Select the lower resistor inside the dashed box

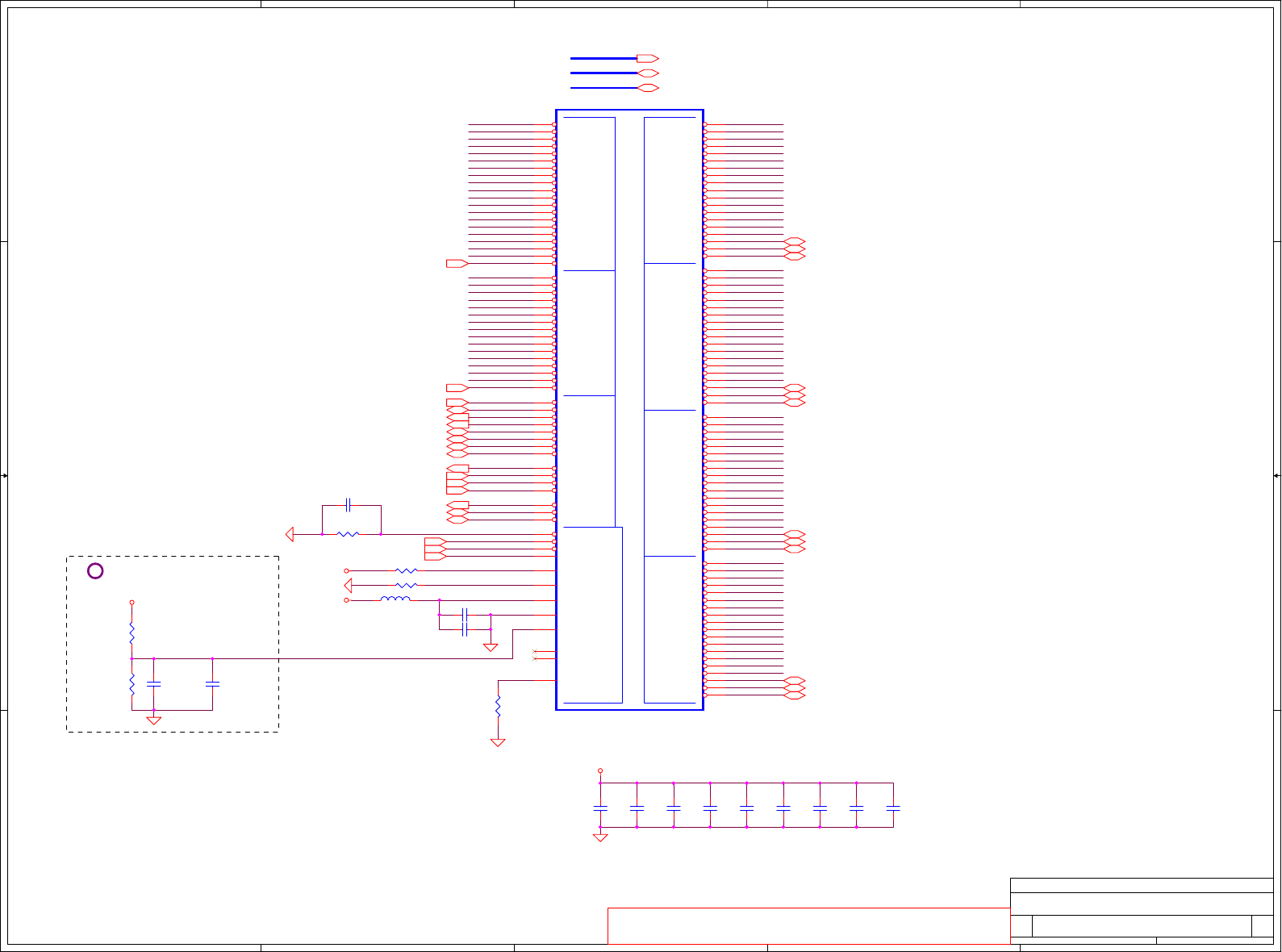132,685
